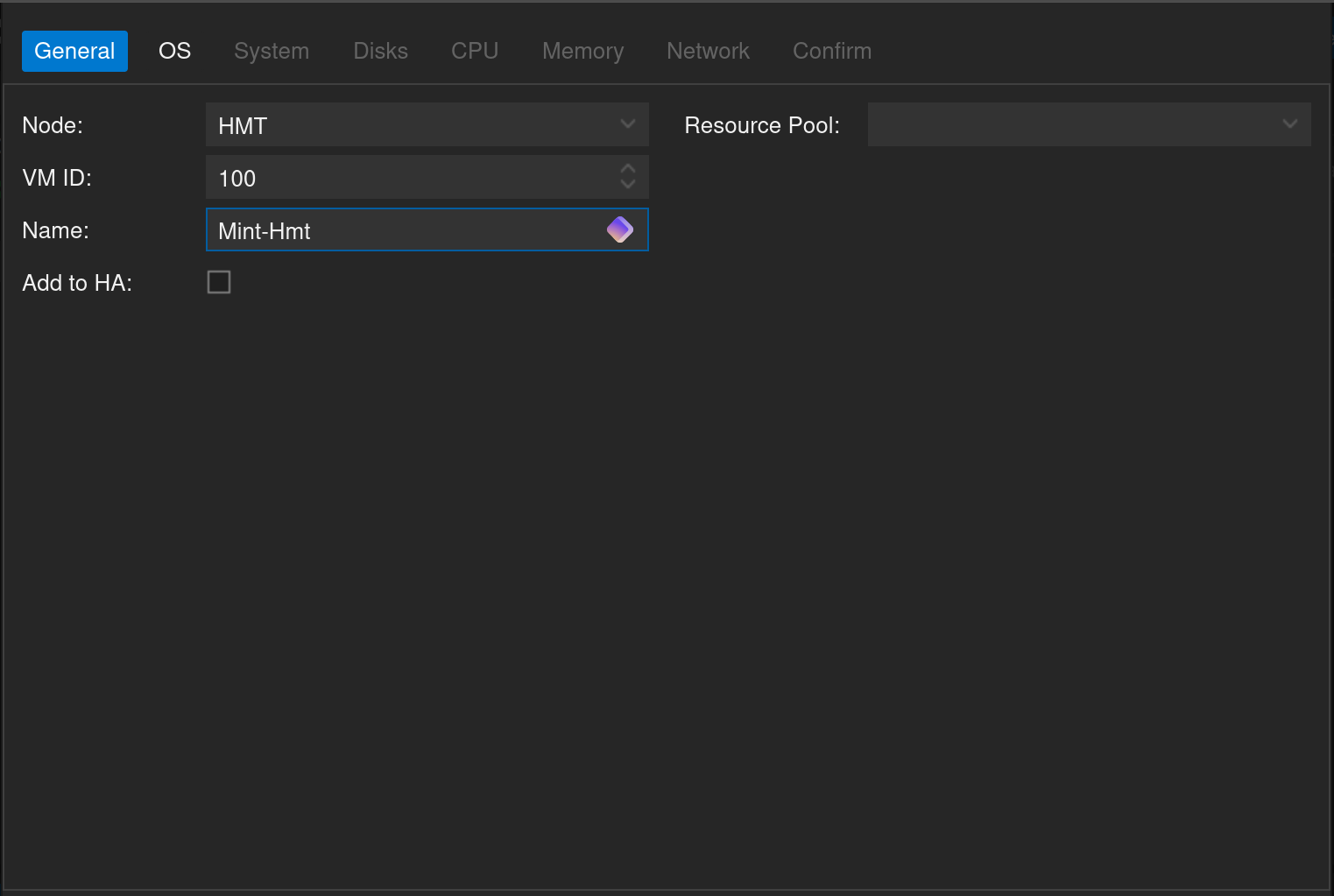Increase VM ID with the up arrow
The image size is (1334, 896).
627,168
